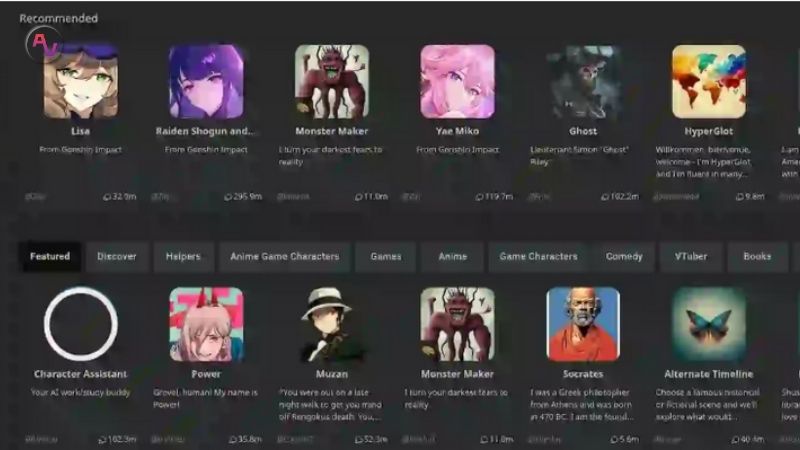
Task: Click Muzan's 'You were out on a late' description
Action: click(330, 405)
